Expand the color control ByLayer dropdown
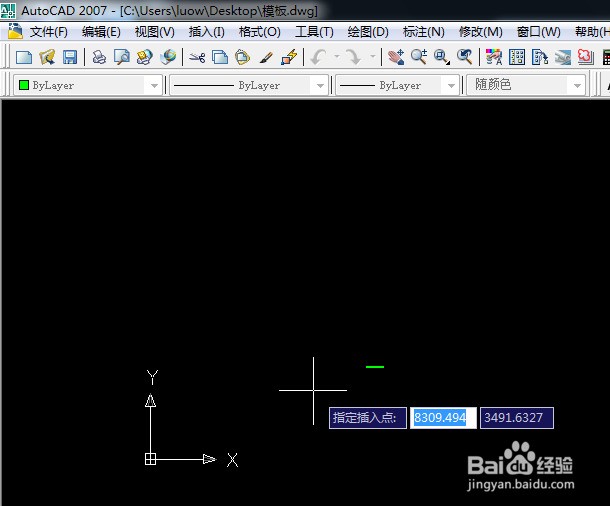 154,86
